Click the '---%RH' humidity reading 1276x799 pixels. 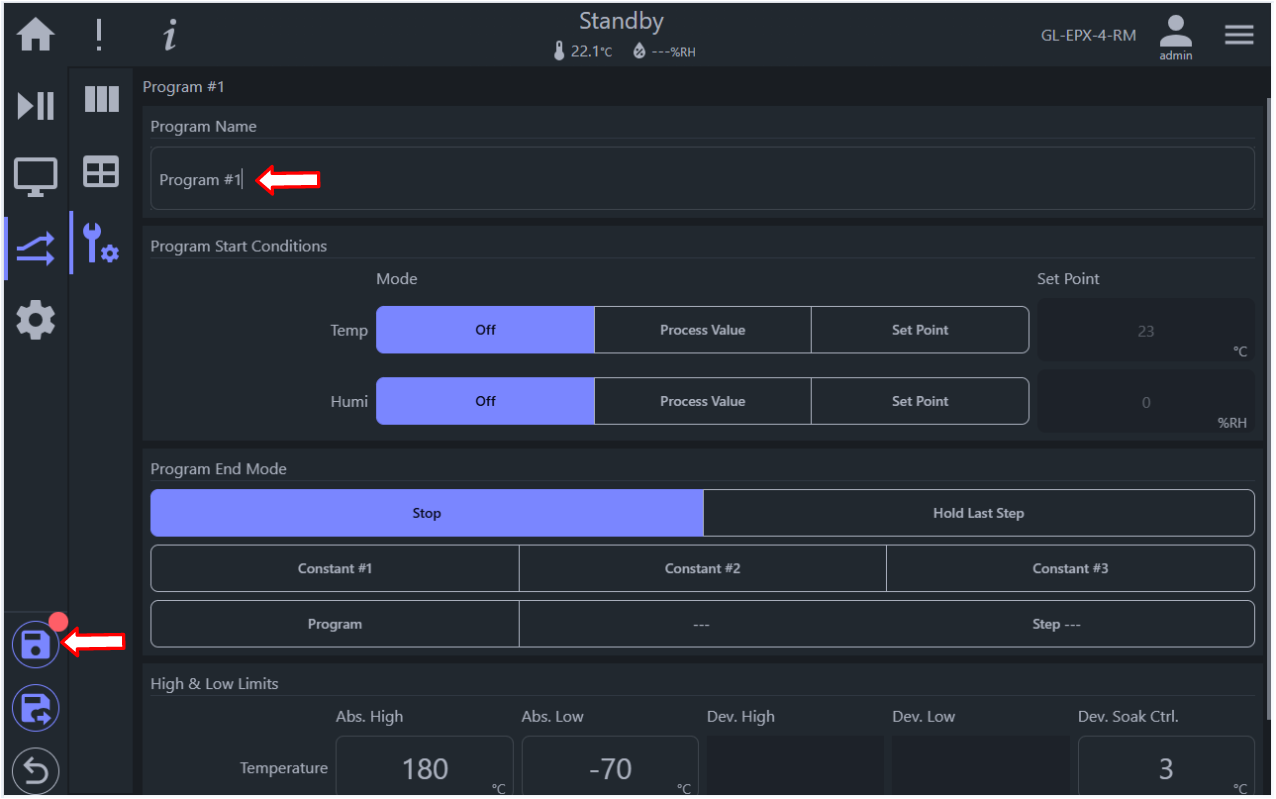673,52
